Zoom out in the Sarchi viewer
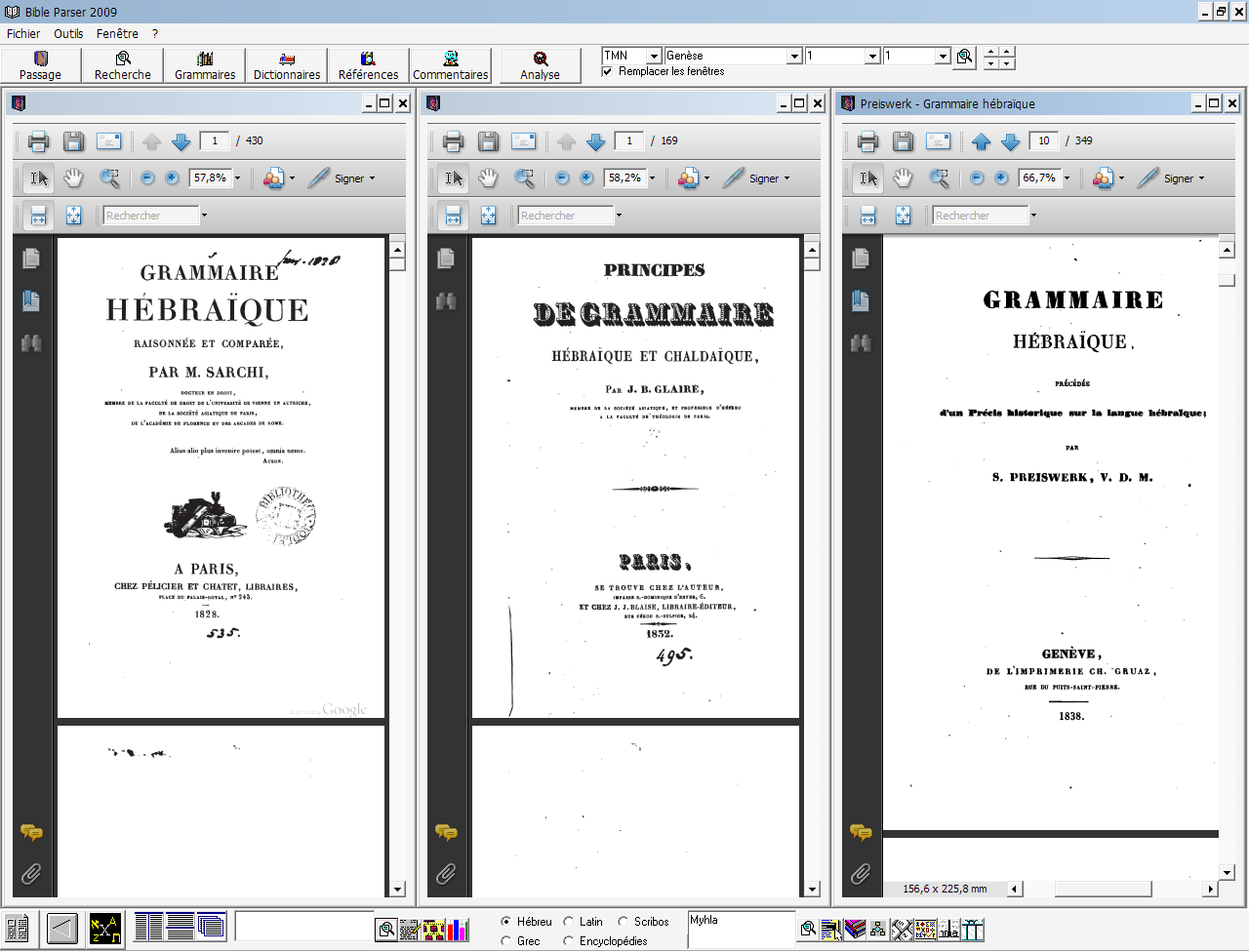1249x952 pixels. click(147, 178)
